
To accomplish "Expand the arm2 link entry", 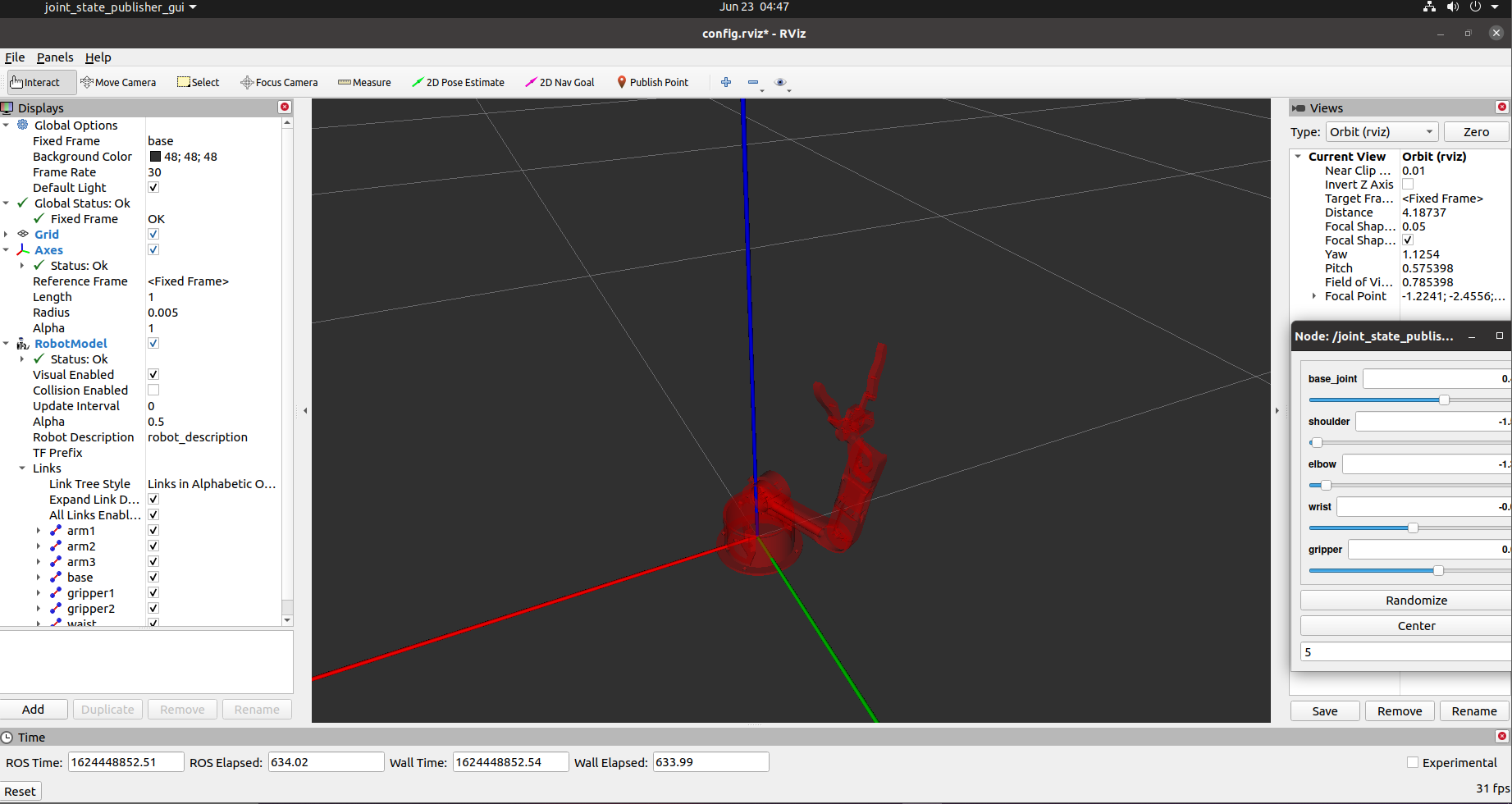I will [39, 546].
